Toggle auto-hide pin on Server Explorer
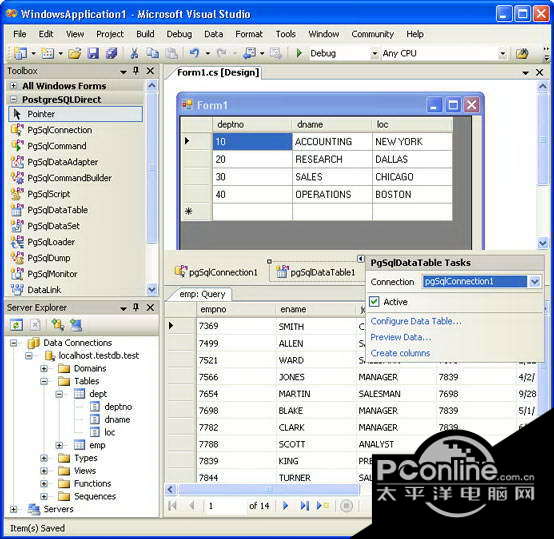Viewport: 554px width, 539px height. click(x=136, y=308)
